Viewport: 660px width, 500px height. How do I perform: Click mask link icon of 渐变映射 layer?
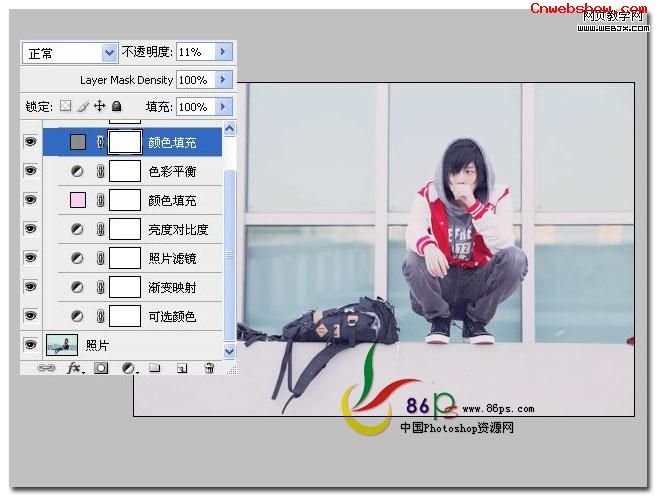point(100,287)
